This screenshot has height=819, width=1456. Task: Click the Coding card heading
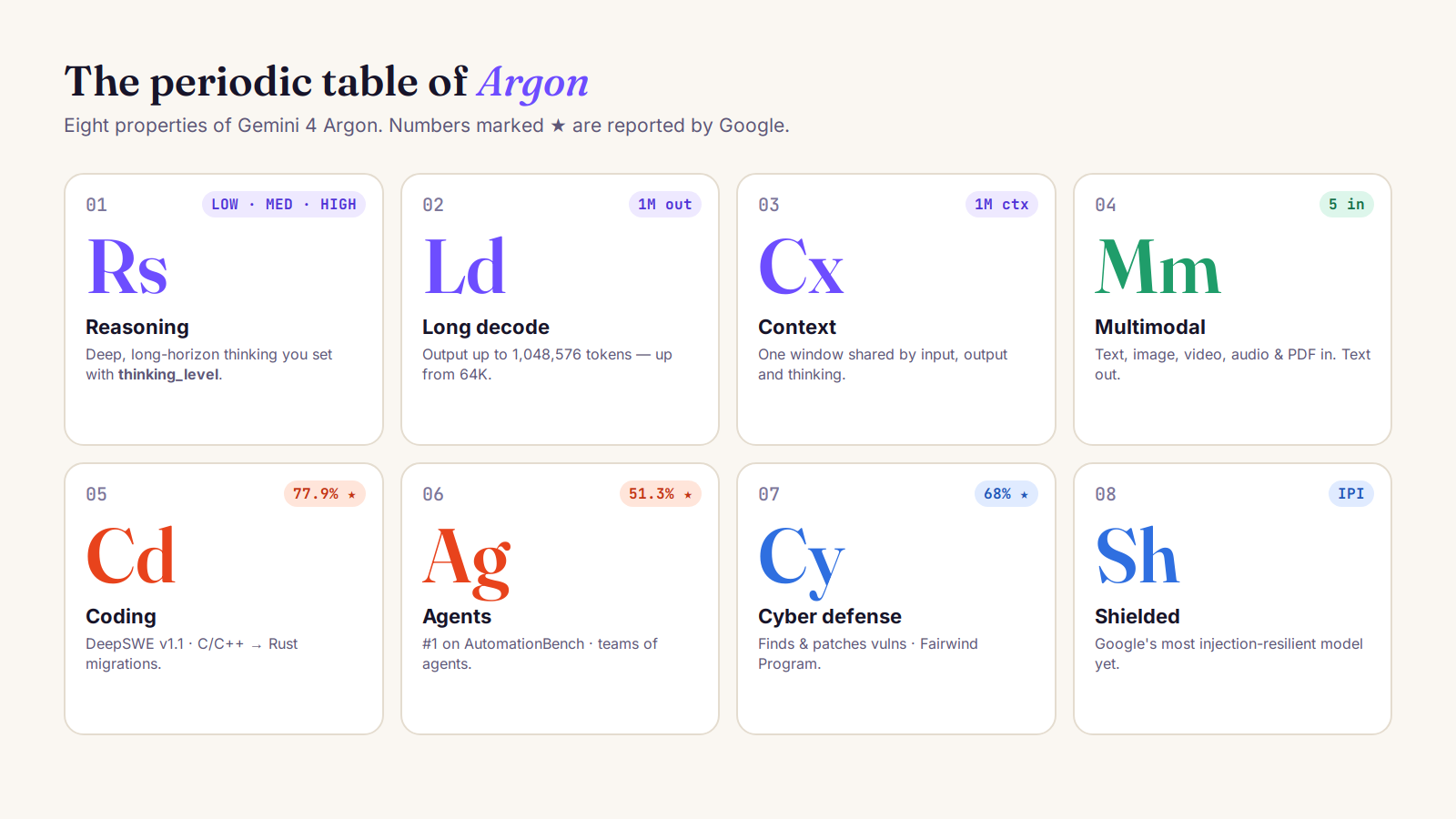pyautogui.click(x=121, y=616)
